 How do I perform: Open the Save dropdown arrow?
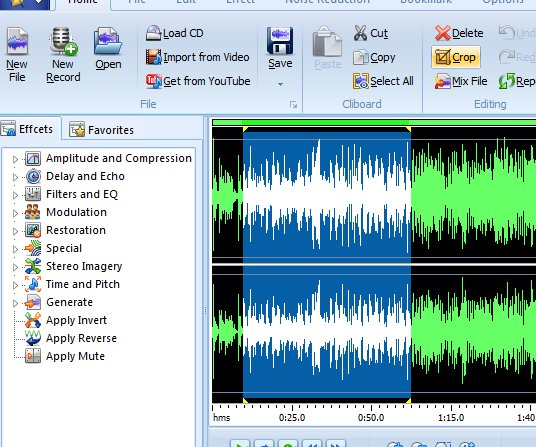[280, 84]
